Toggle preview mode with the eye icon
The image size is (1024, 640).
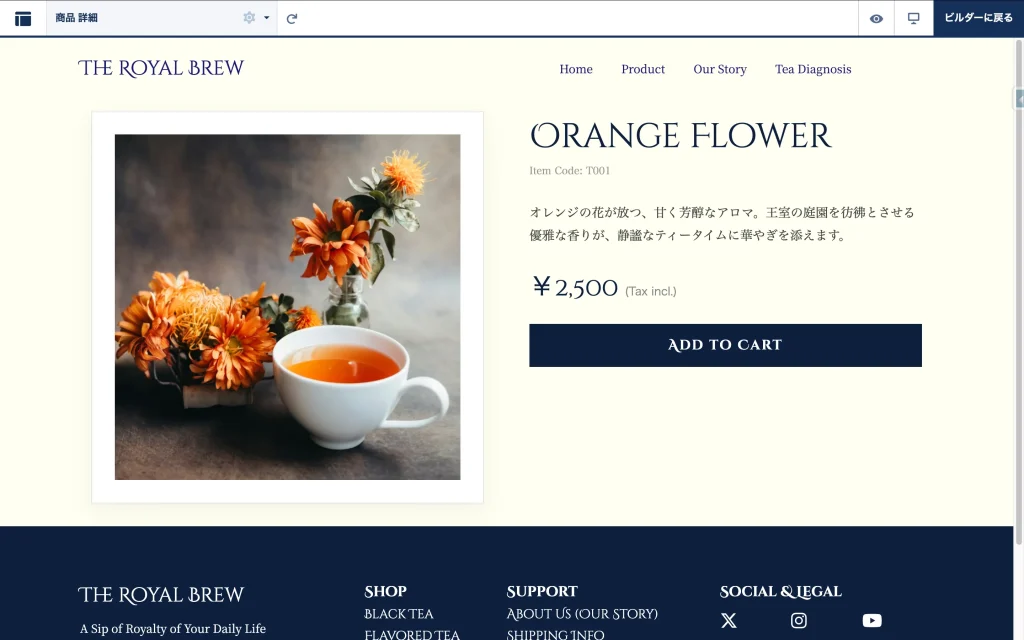(876, 18)
